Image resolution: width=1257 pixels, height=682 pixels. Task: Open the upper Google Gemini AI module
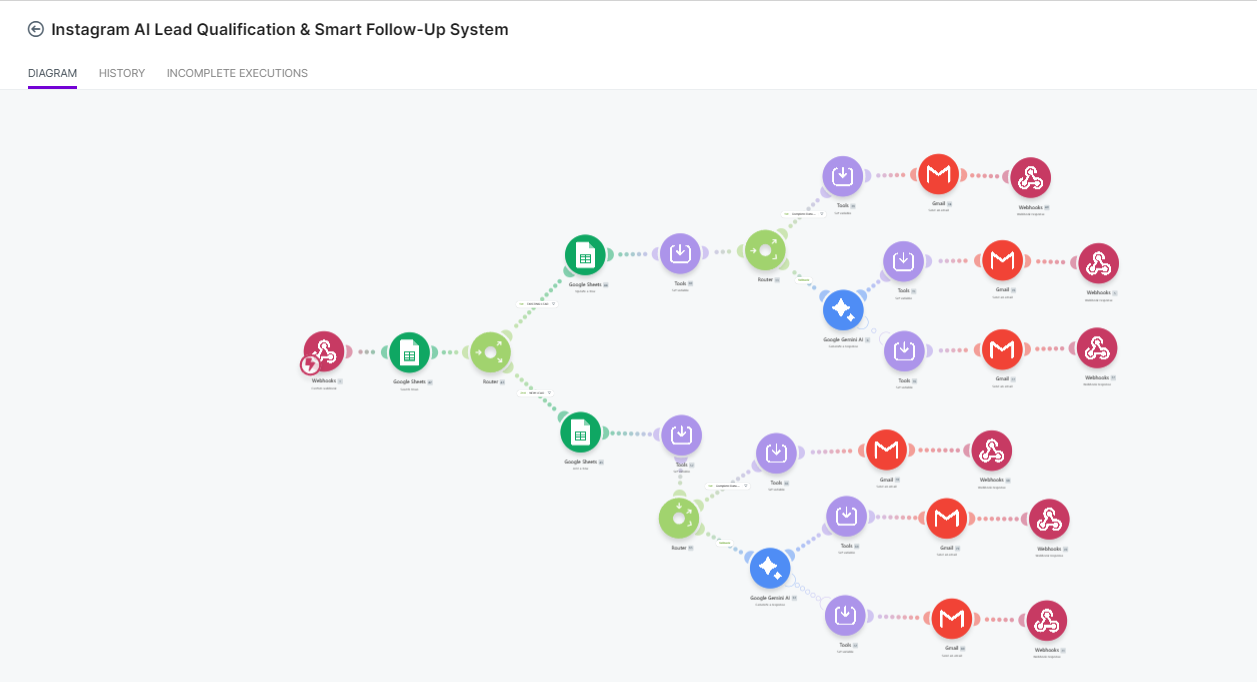843,310
